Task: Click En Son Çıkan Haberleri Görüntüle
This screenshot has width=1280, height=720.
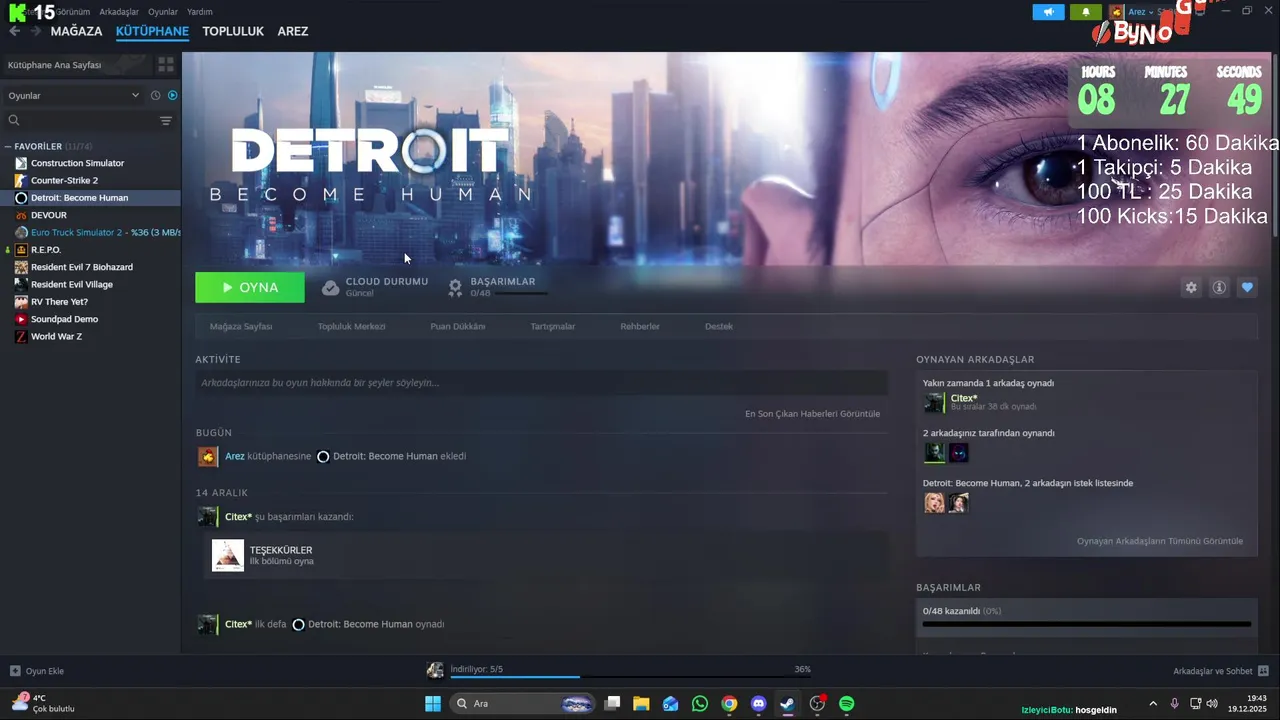Action: tap(812, 414)
